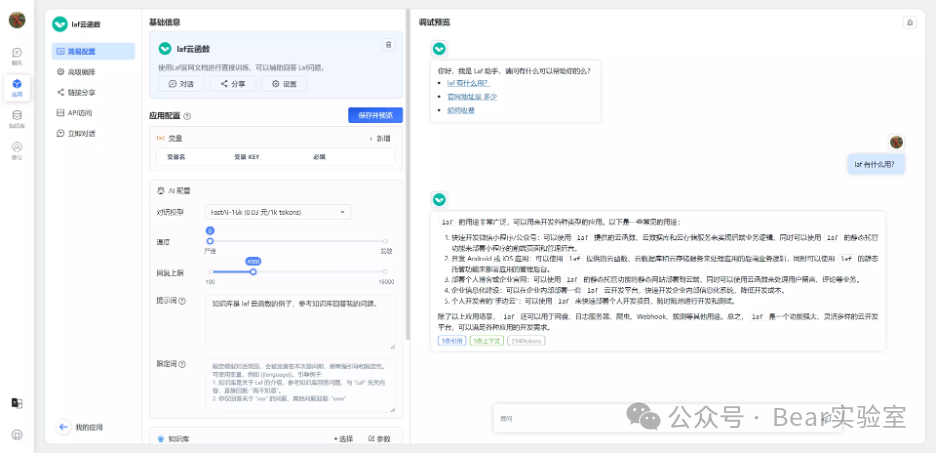Click the 温度 slider handle

click(211, 241)
